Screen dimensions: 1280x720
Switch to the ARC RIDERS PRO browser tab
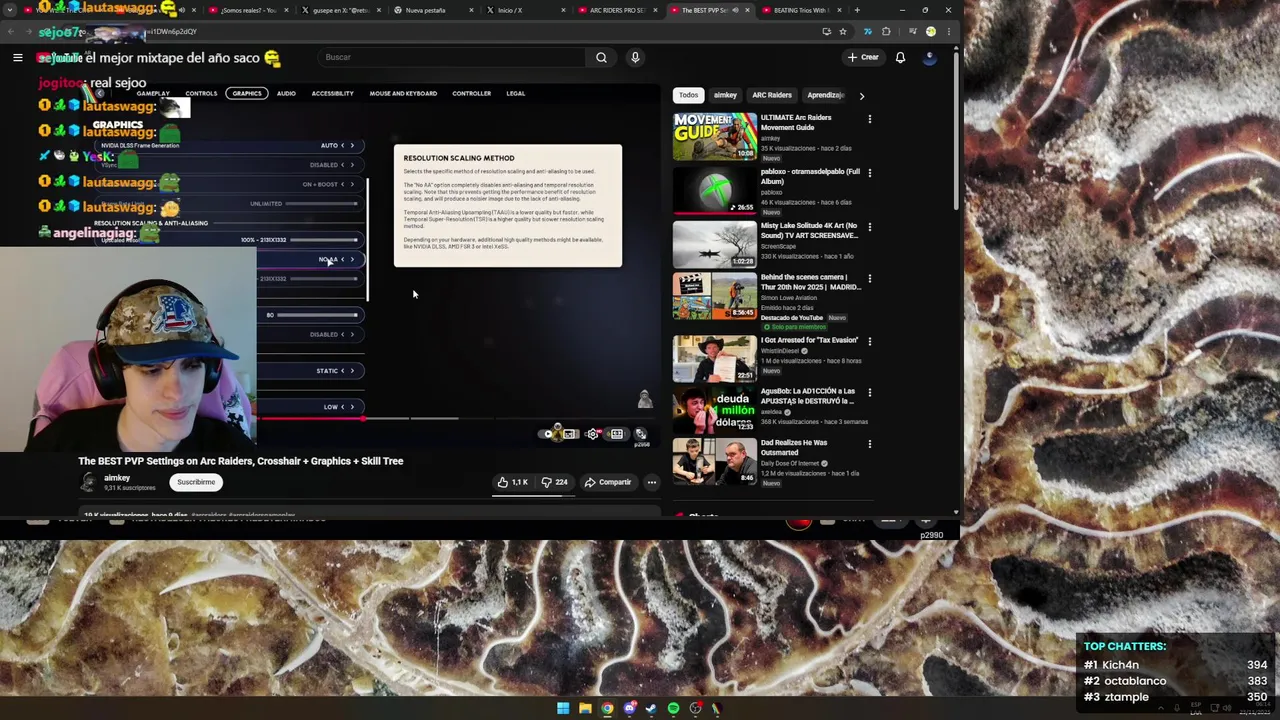pos(615,10)
